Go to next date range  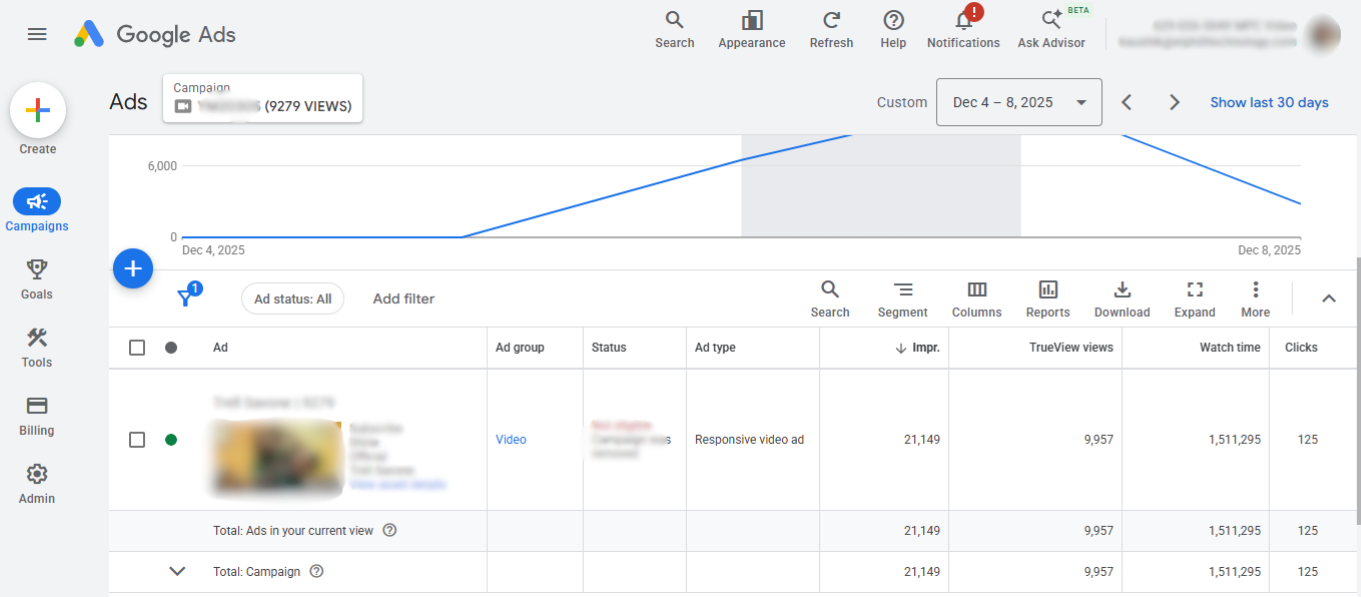point(1175,102)
